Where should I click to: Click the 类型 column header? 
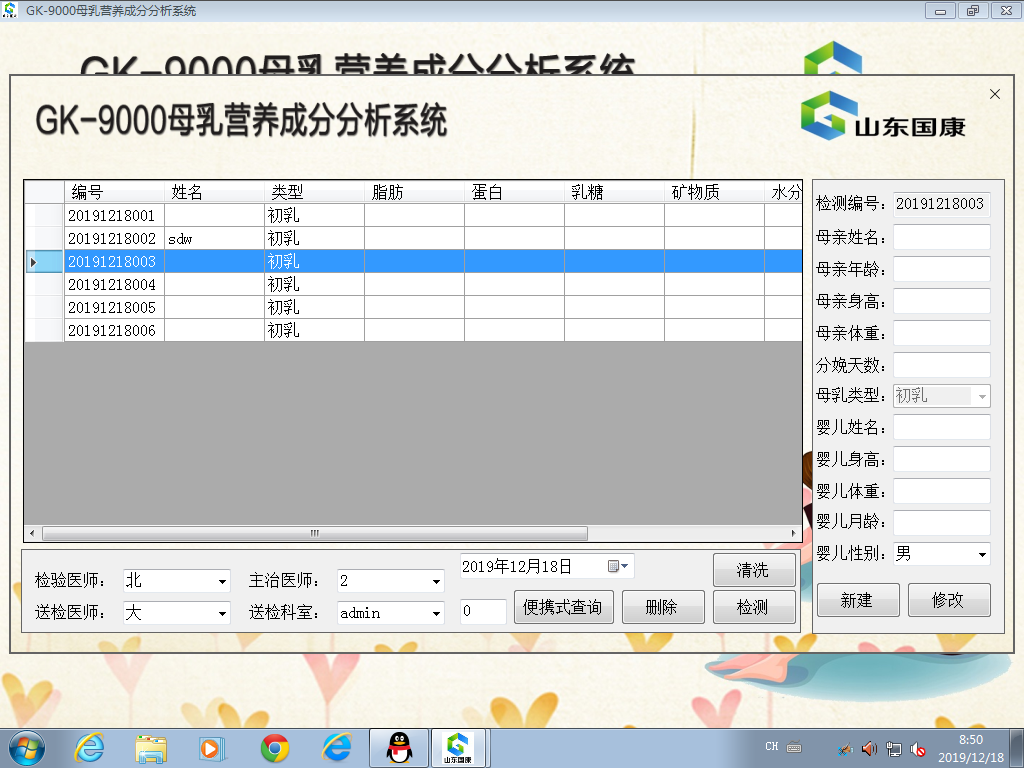(x=314, y=192)
